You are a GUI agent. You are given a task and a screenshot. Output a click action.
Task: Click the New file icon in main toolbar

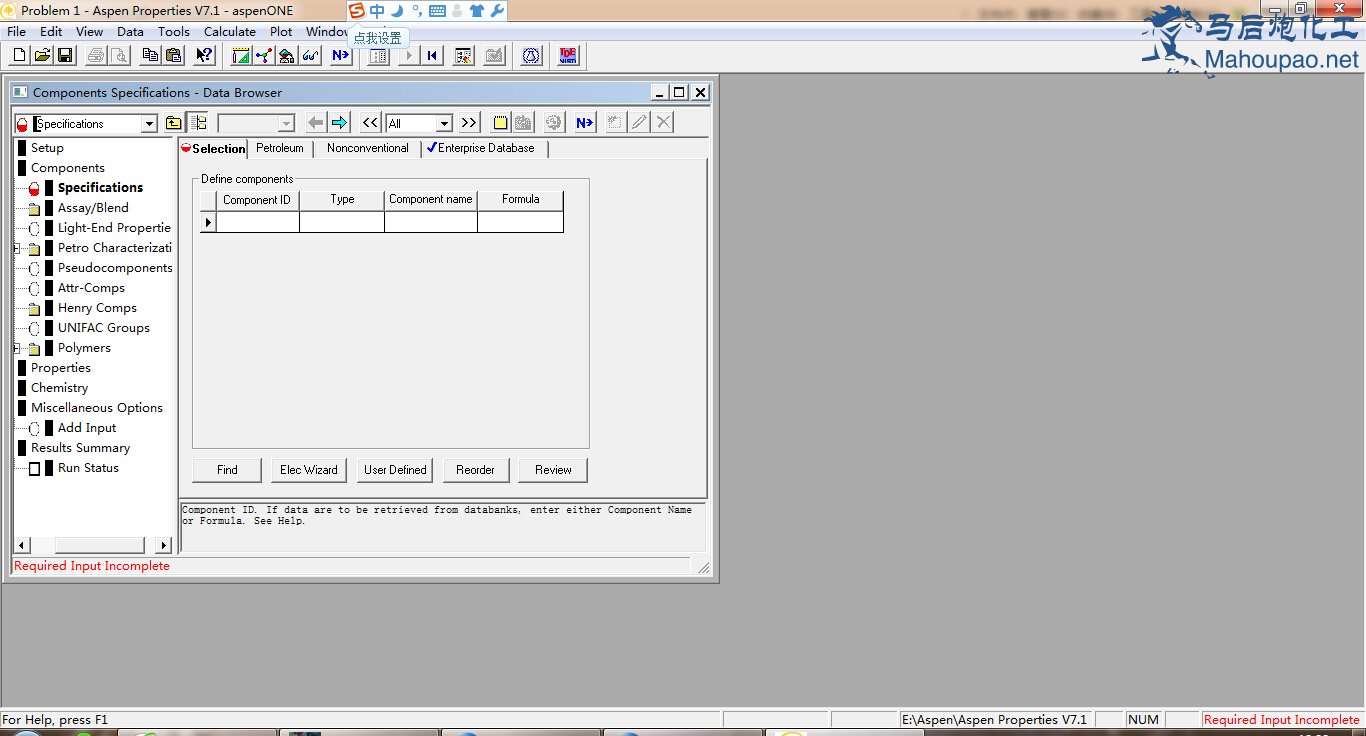click(x=19, y=56)
